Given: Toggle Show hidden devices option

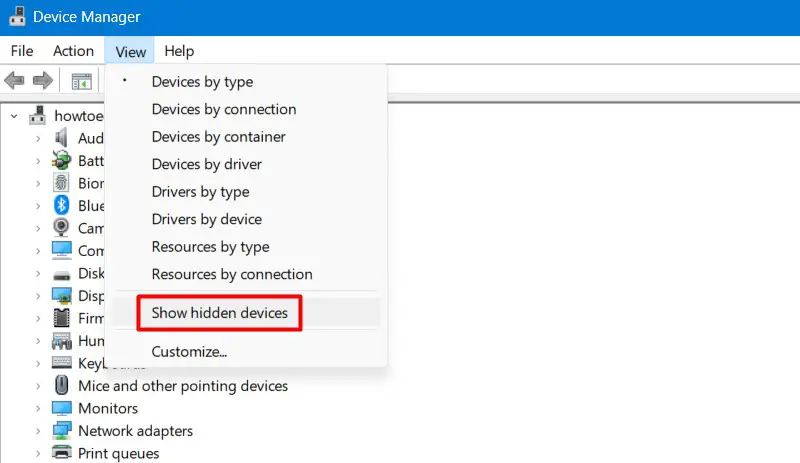Looking at the screenshot, I should point(219,313).
